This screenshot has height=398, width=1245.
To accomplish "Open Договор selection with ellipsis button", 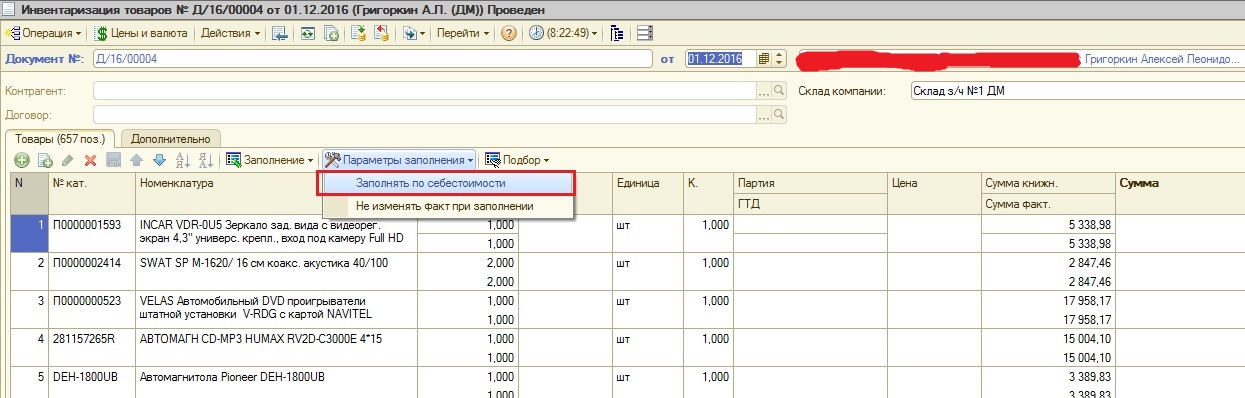I will tap(764, 115).
